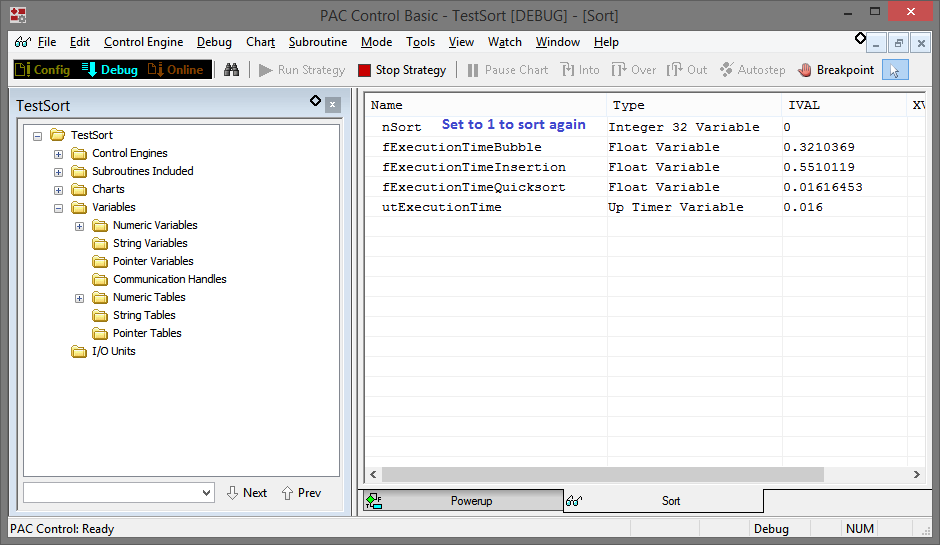Select Pointer Variables tree item
Image resolution: width=940 pixels, height=545 pixels.
(153, 261)
